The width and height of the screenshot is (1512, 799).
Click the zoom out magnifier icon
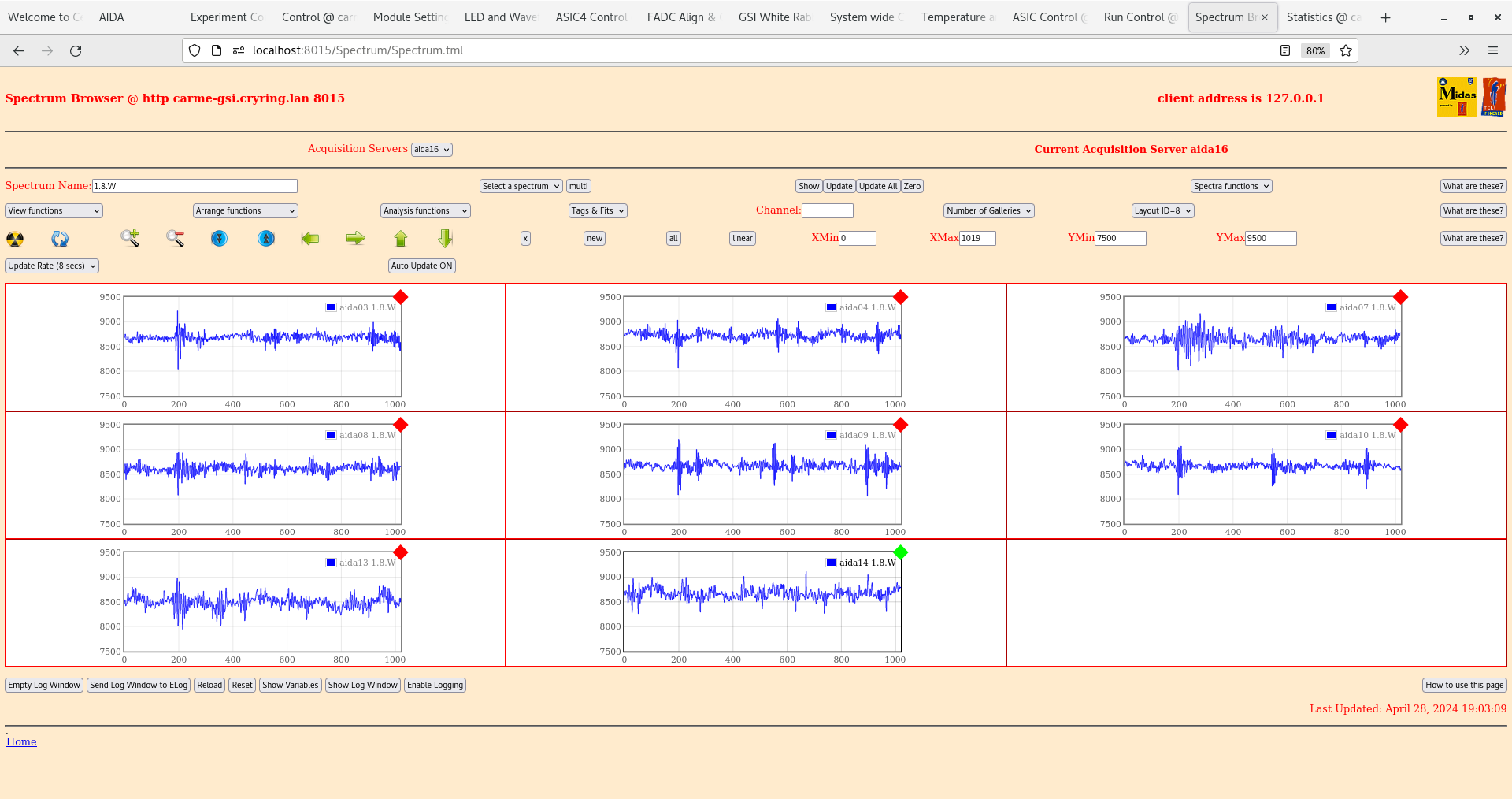coord(175,238)
